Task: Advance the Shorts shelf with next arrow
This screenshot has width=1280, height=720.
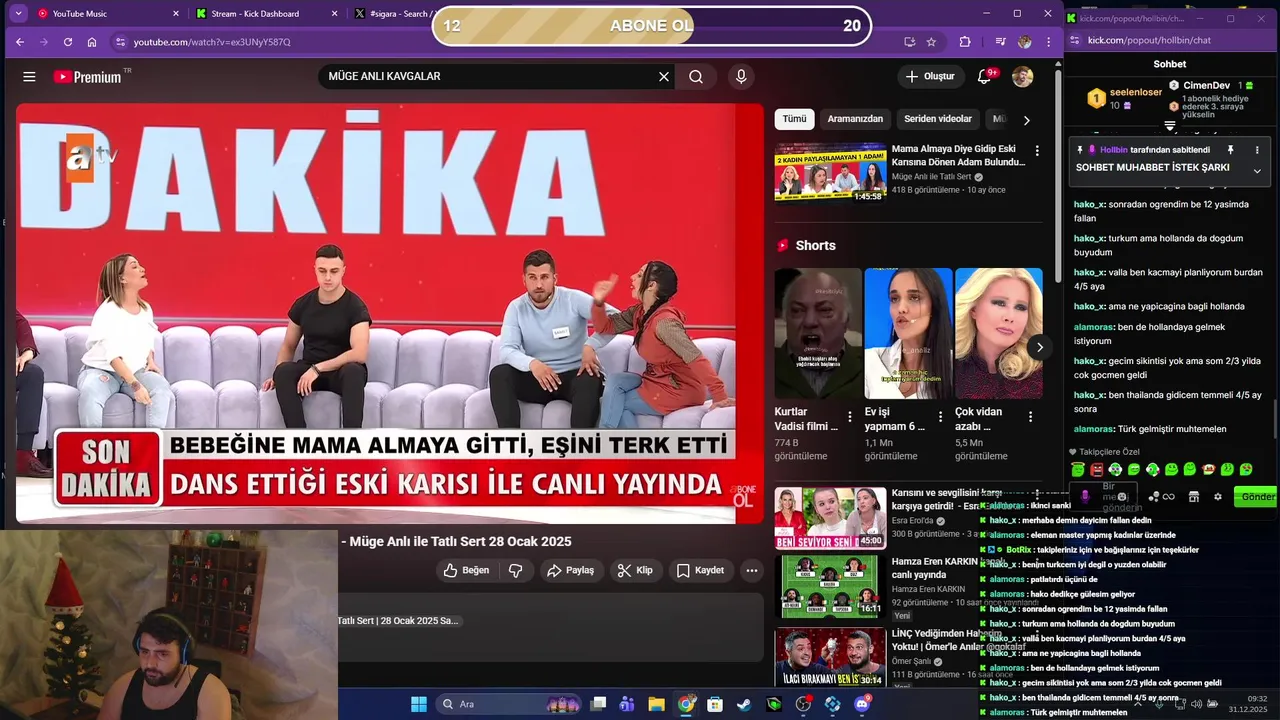Action: [1040, 347]
